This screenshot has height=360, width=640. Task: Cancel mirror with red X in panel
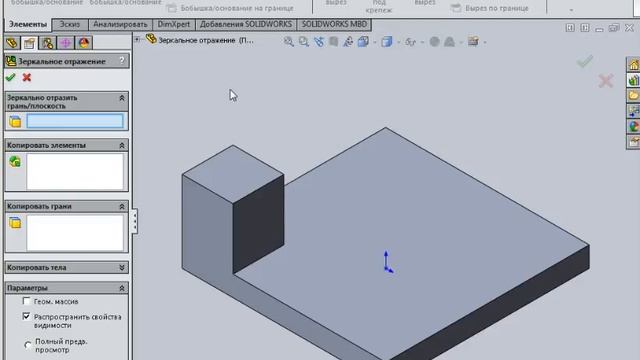tap(27, 77)
